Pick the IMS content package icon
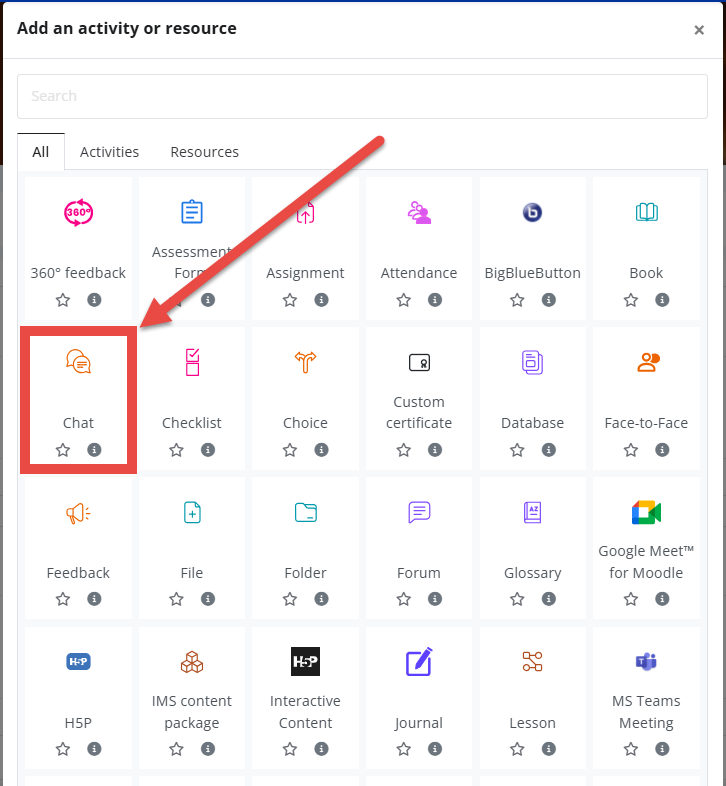The image size is (726, 786). 192,662
